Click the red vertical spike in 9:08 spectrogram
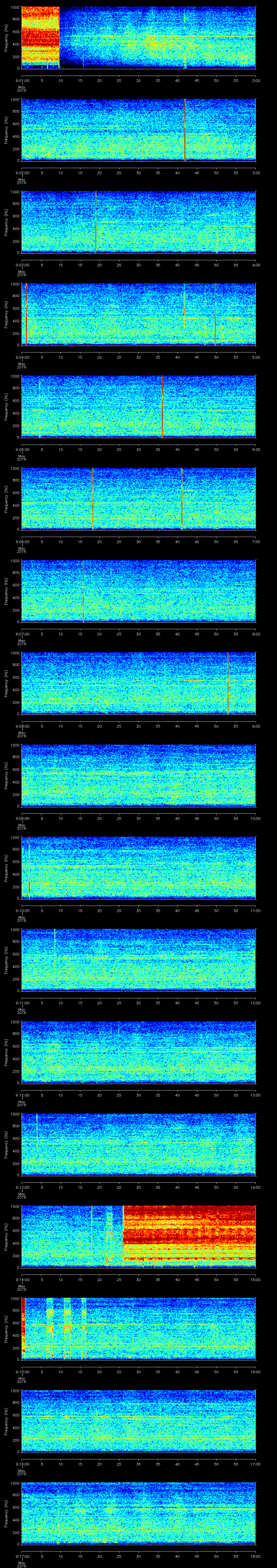Image resolution: width=277 pixels, height=1568 pixels. pos(228,683)
